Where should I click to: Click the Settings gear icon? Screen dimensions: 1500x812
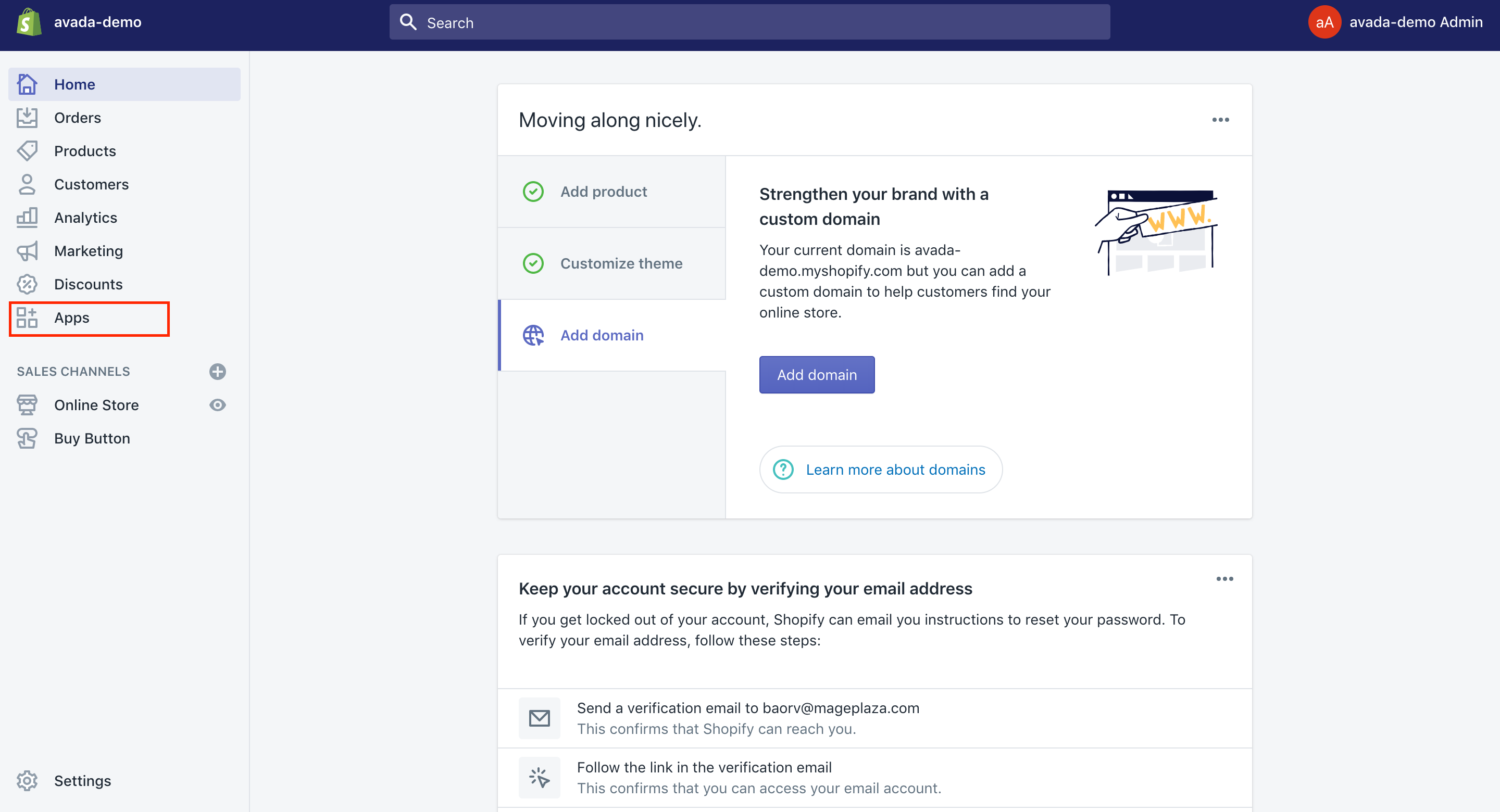27,781
